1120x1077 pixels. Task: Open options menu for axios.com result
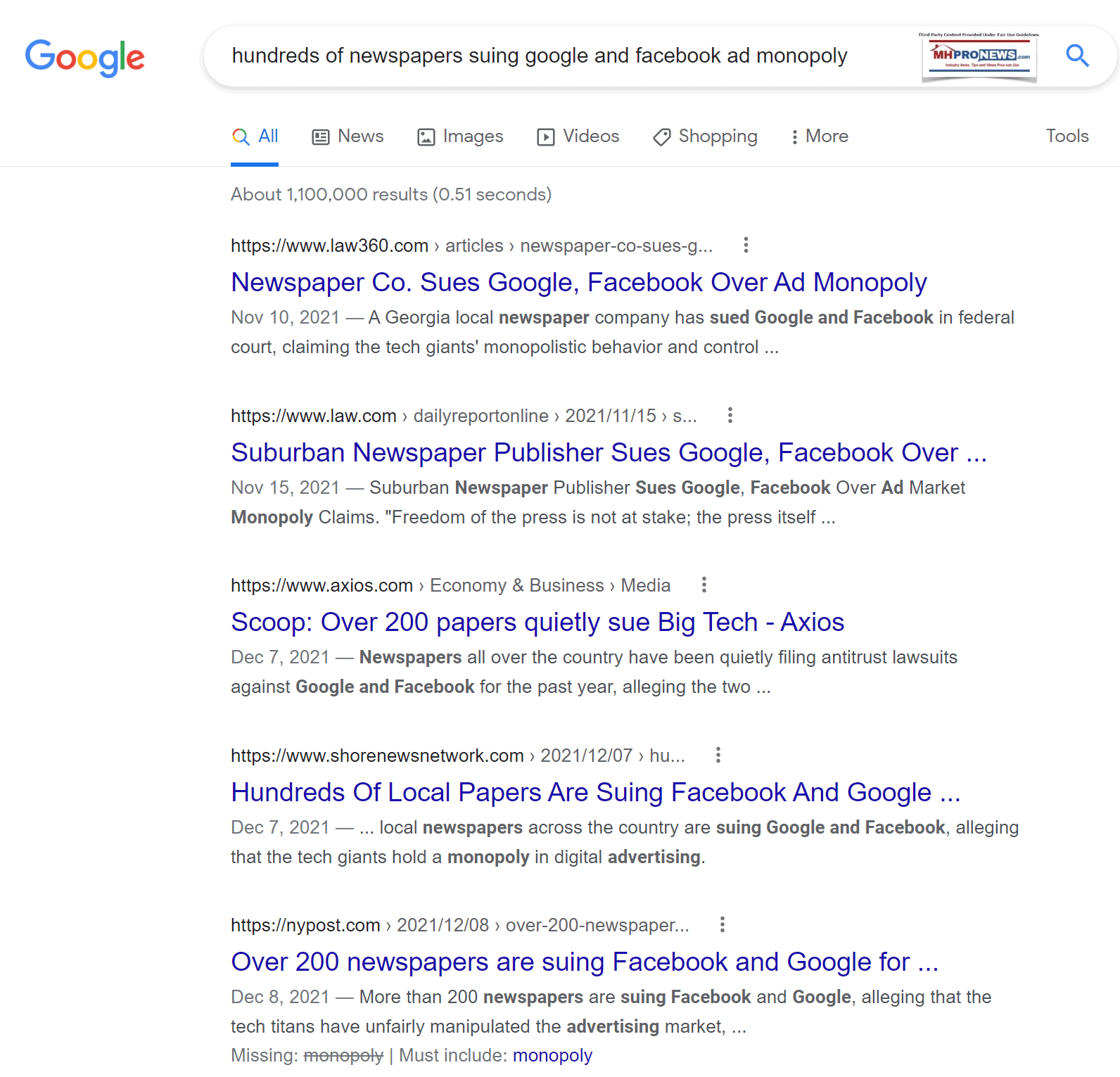(x=704, y=585)
